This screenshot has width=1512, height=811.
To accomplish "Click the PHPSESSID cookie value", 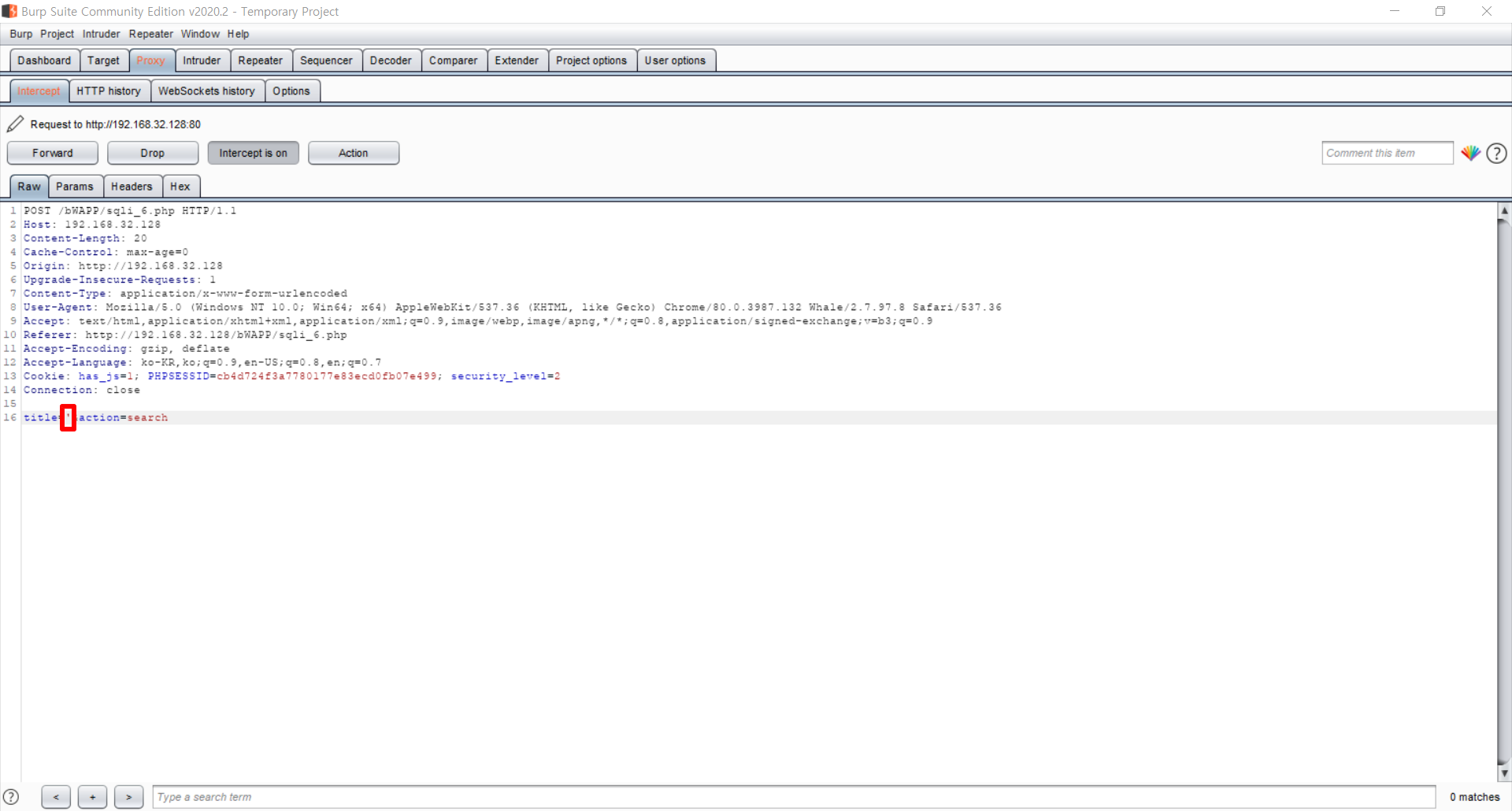I will coord(327,376).
